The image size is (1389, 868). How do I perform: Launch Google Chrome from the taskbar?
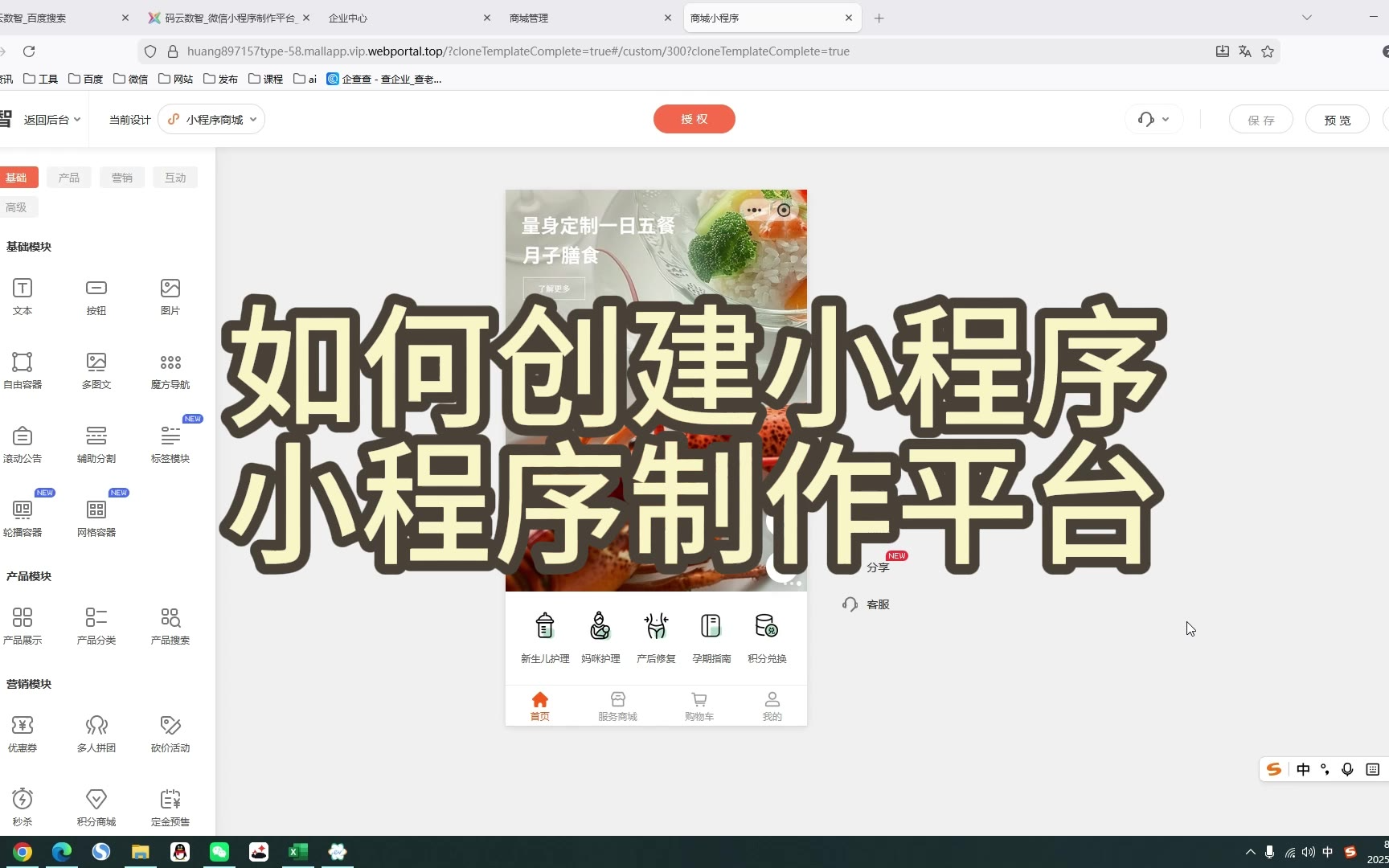coord(23,852)
